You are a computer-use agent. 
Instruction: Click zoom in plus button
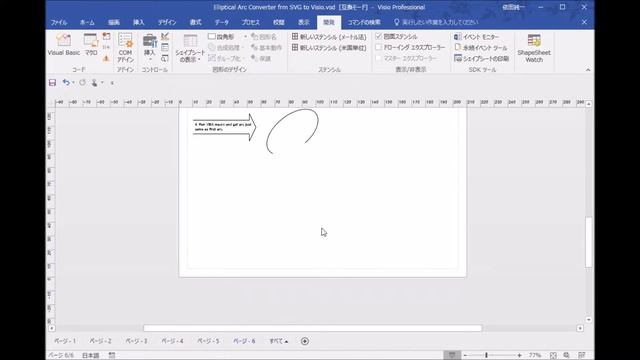[x=519, y=356]
